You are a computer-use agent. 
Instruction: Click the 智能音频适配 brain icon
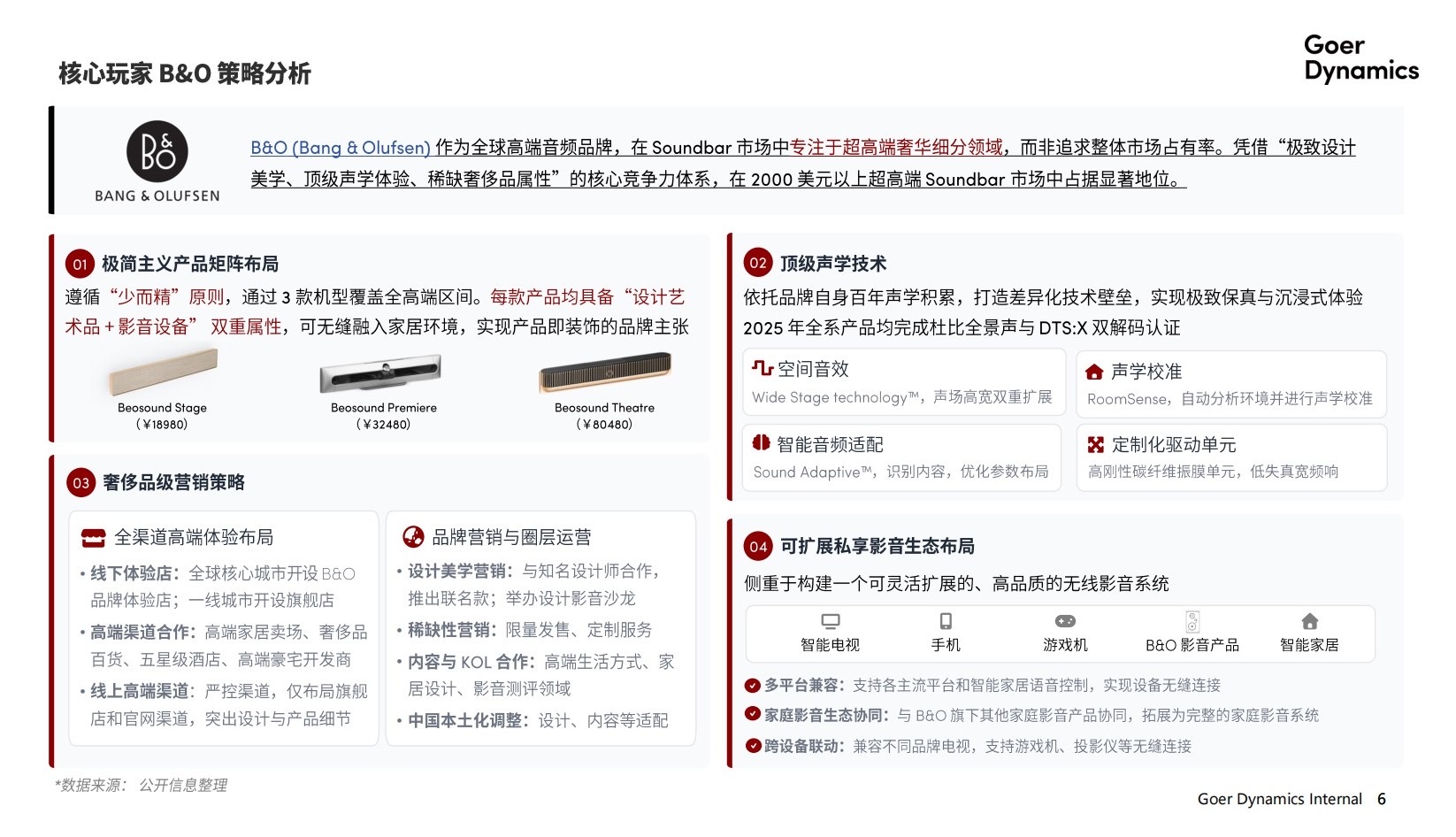(761, 442)
